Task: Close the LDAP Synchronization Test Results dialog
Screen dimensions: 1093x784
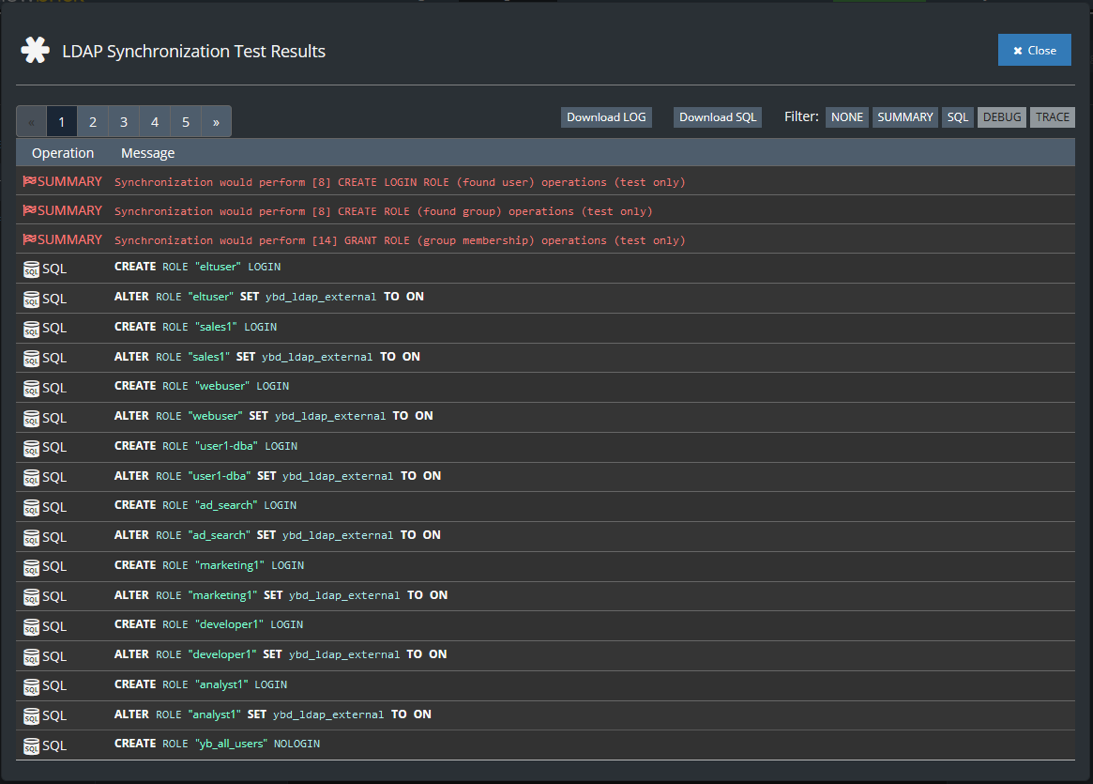Action: pos(1034,50)
